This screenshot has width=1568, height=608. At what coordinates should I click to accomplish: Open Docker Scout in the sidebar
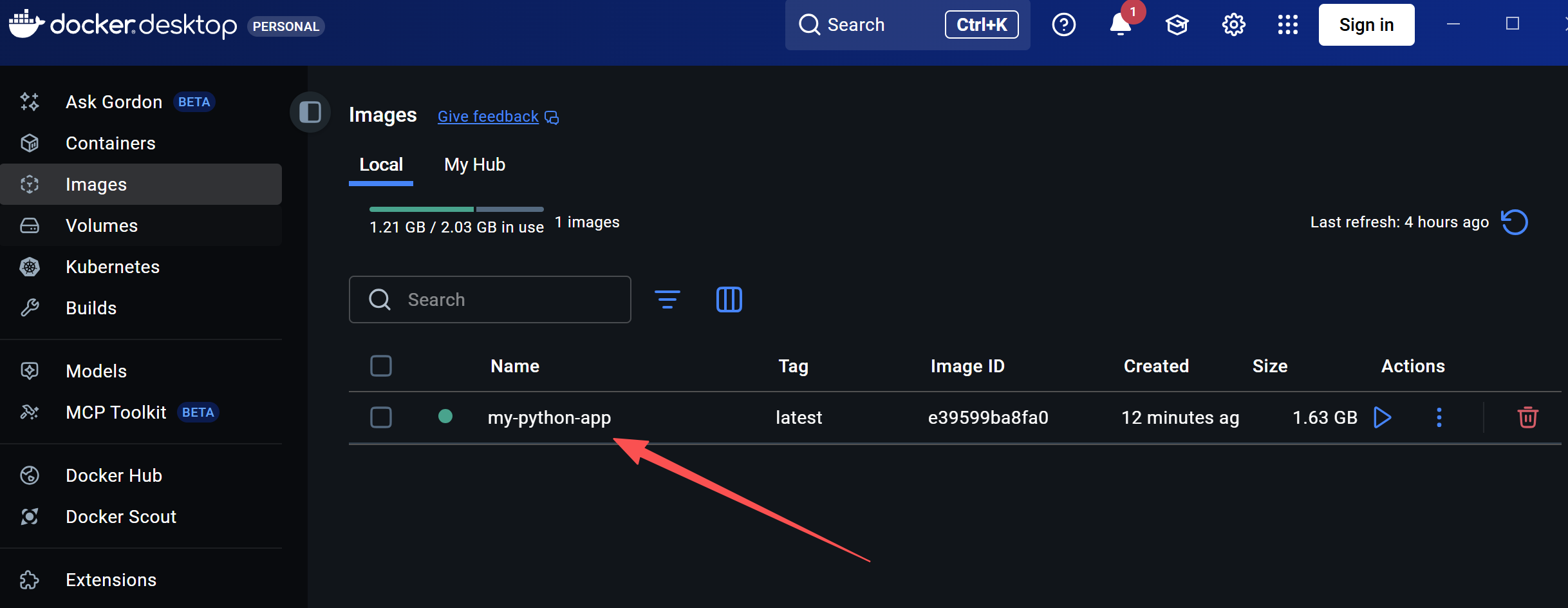tap(141, 517)
